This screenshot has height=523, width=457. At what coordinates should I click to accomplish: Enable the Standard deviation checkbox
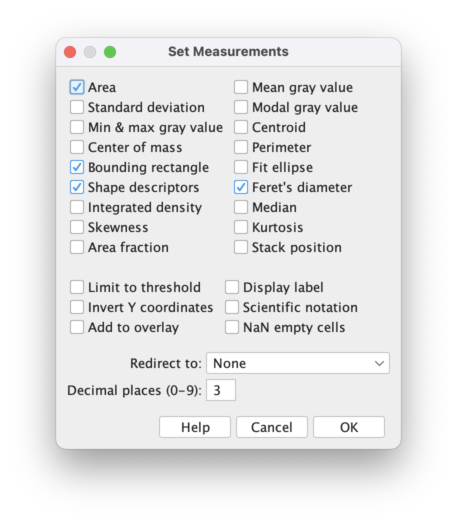point(77,107)
